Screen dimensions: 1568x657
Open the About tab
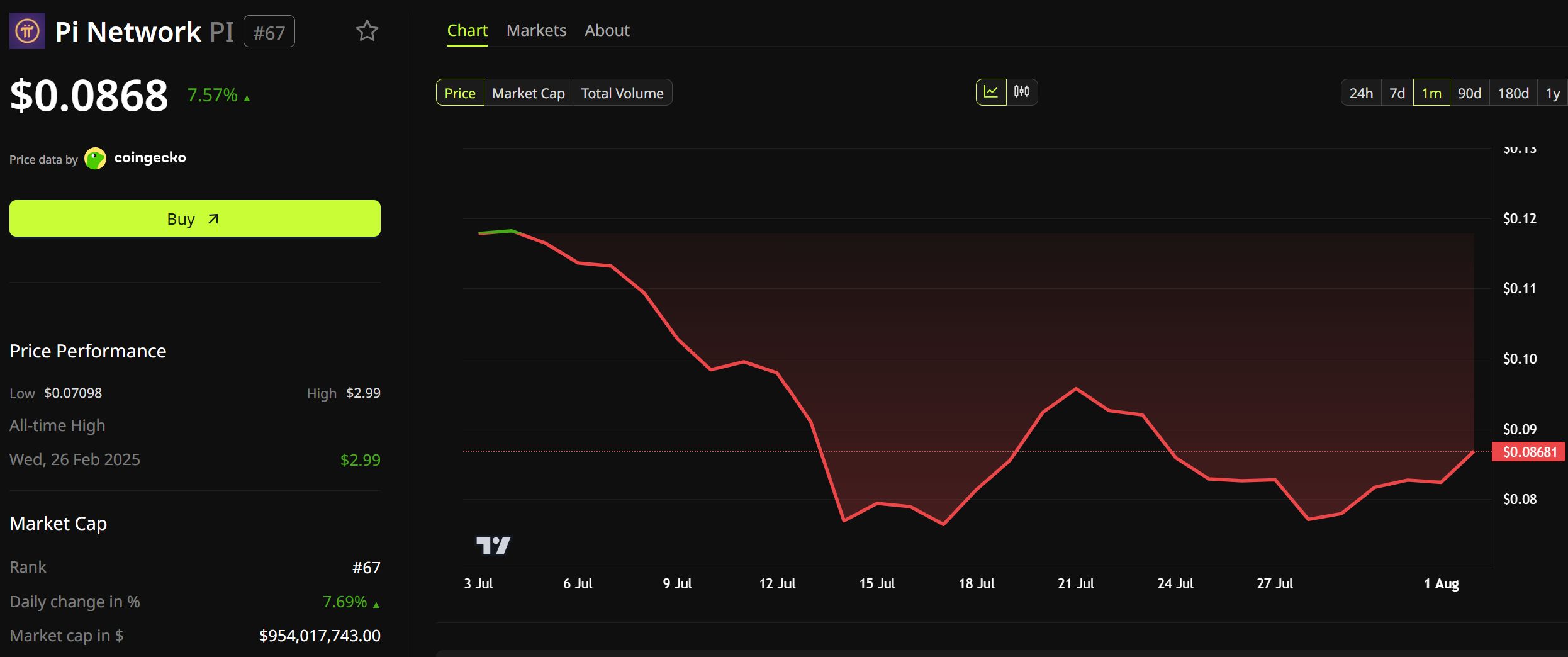pyautogui.click(x=607, y=30)
